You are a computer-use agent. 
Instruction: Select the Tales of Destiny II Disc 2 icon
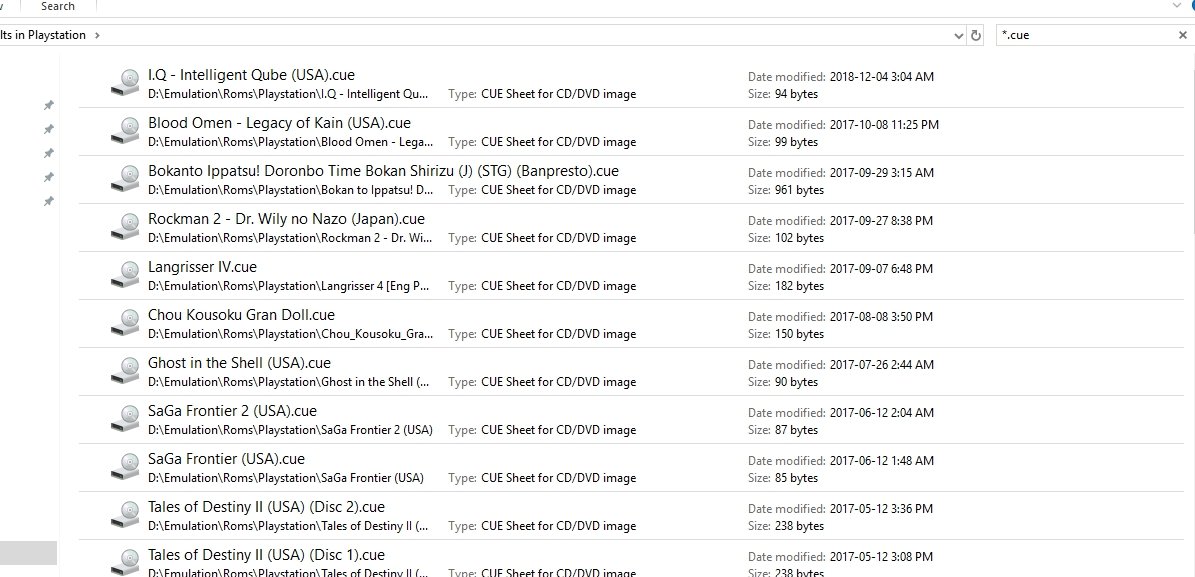click(x=125, y=515)
